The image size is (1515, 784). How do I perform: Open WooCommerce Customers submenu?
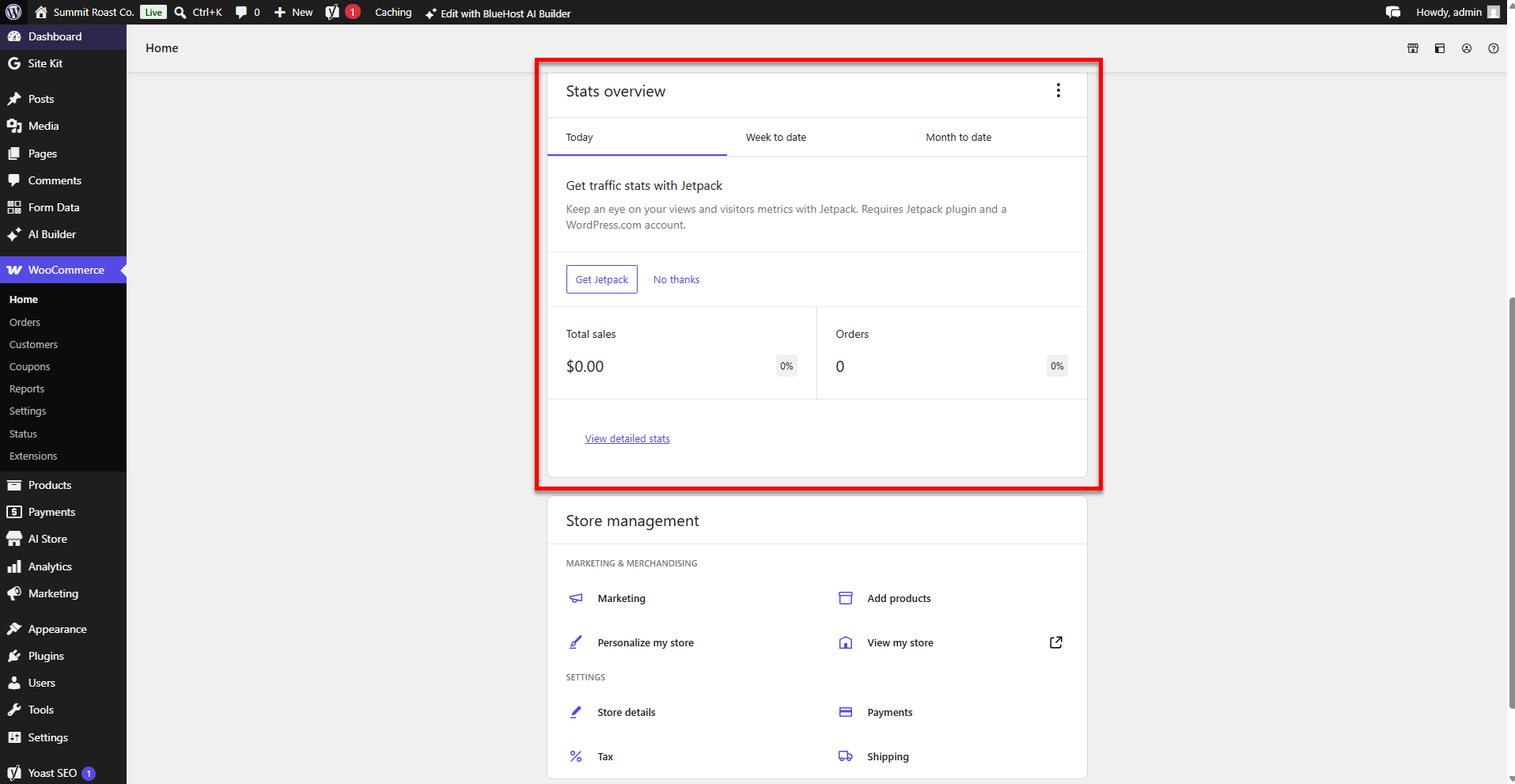(33, 344)
